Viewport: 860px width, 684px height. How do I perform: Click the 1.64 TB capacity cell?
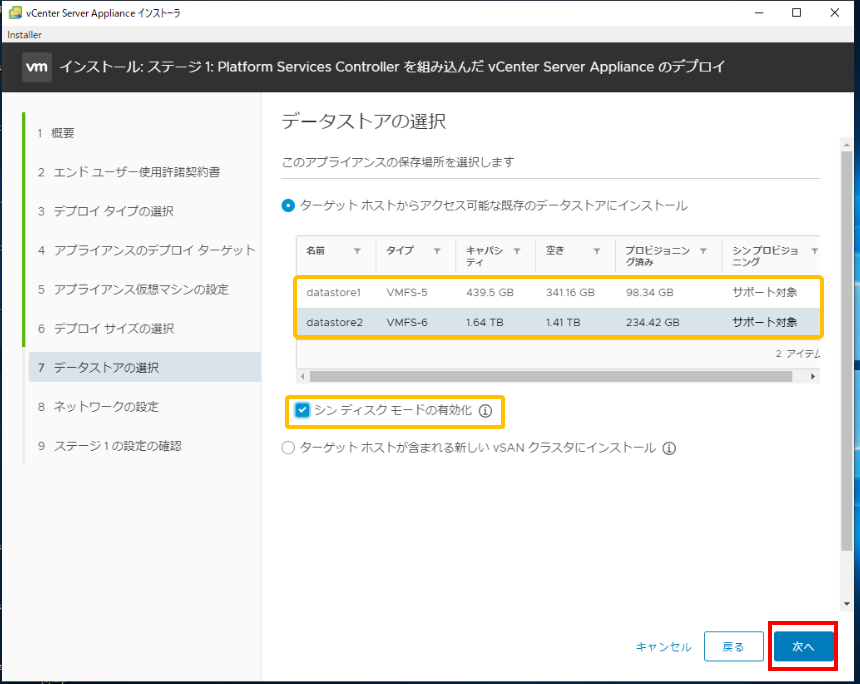(484, 323)
